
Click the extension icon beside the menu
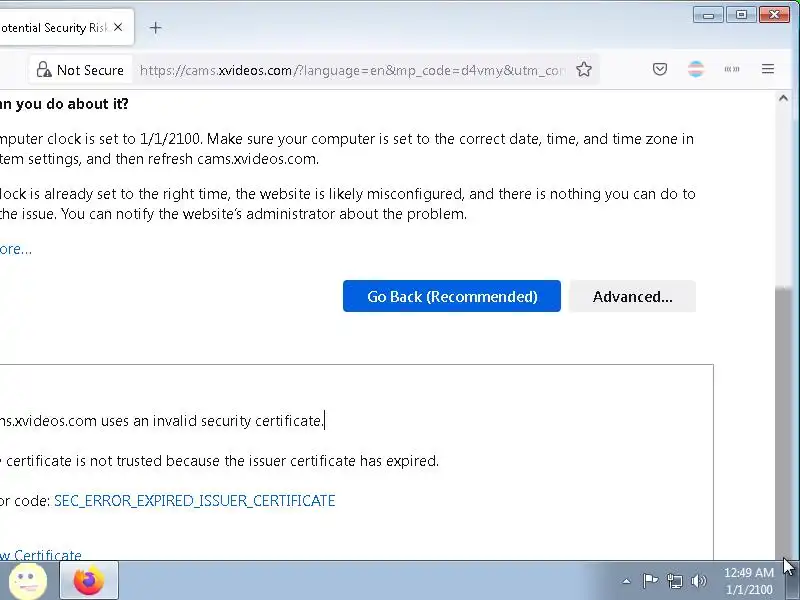coord(732,69)
